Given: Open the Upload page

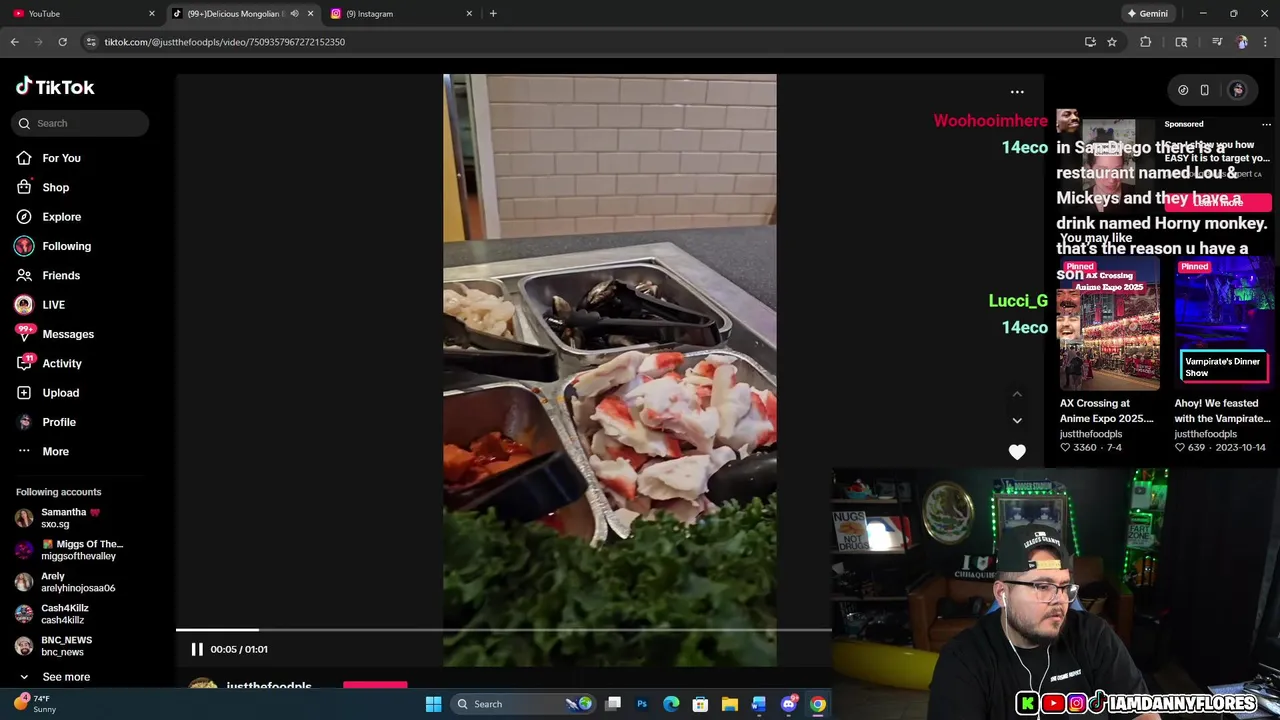Looking at the screenshot, I should pos(60,393).
